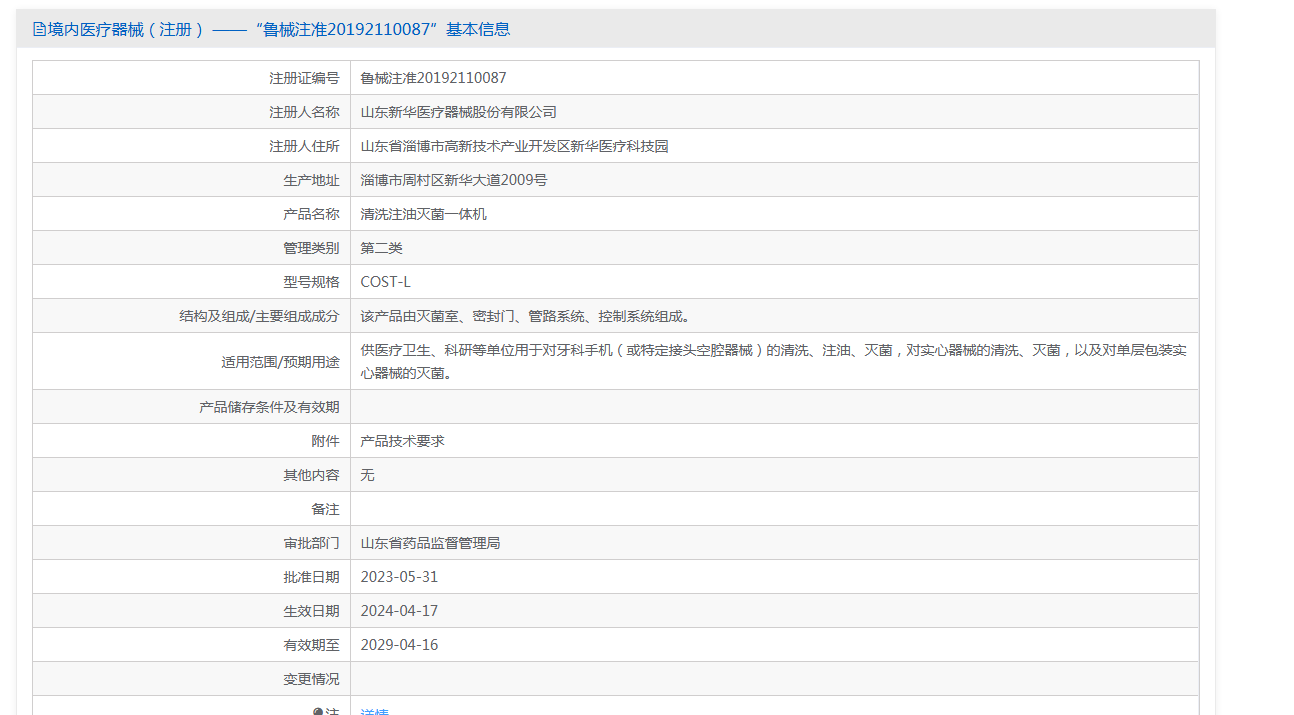Select product name 清洗注油灭菌一体机
The image size is (1294, 715).
424,214
